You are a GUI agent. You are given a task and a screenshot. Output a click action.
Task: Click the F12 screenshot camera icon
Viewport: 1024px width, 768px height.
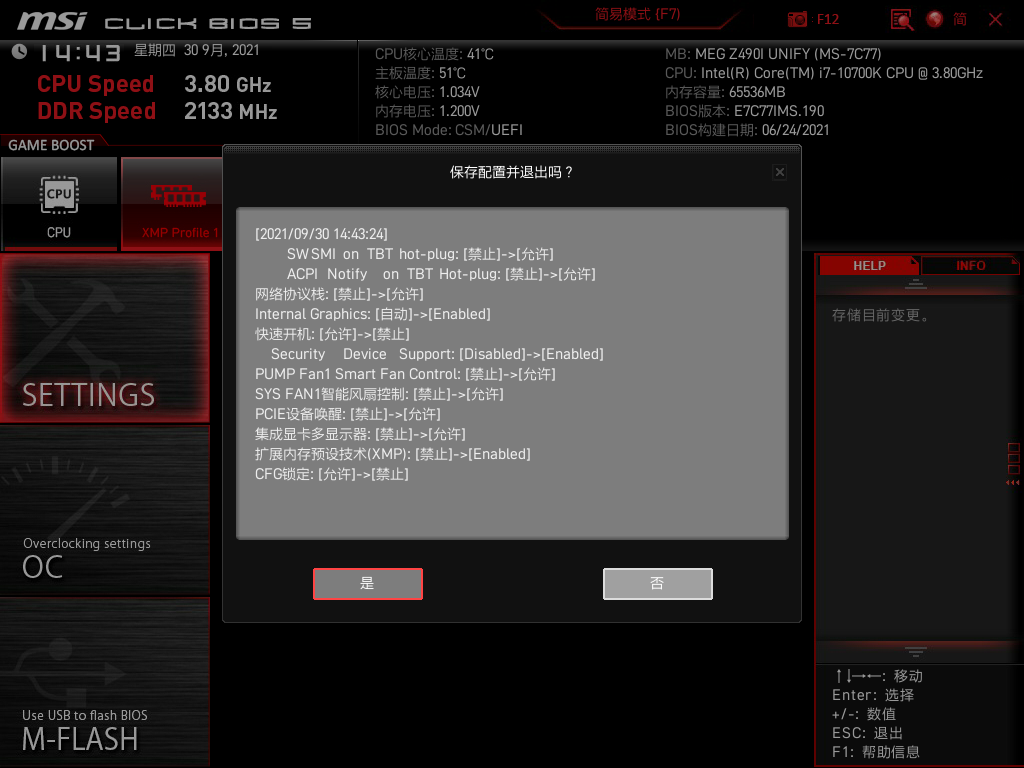(797, 19)
